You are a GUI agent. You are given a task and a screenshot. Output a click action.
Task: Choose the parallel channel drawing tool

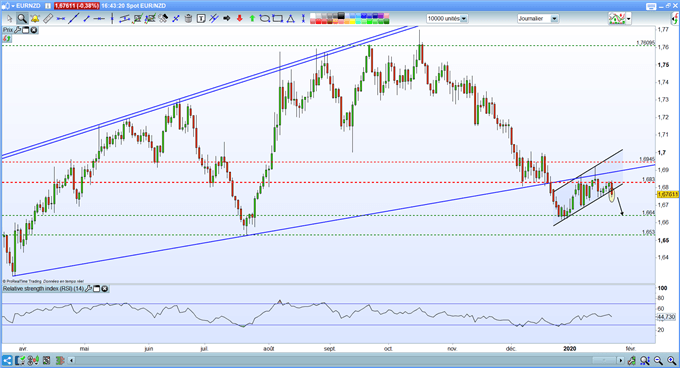[x=124, y=19]
